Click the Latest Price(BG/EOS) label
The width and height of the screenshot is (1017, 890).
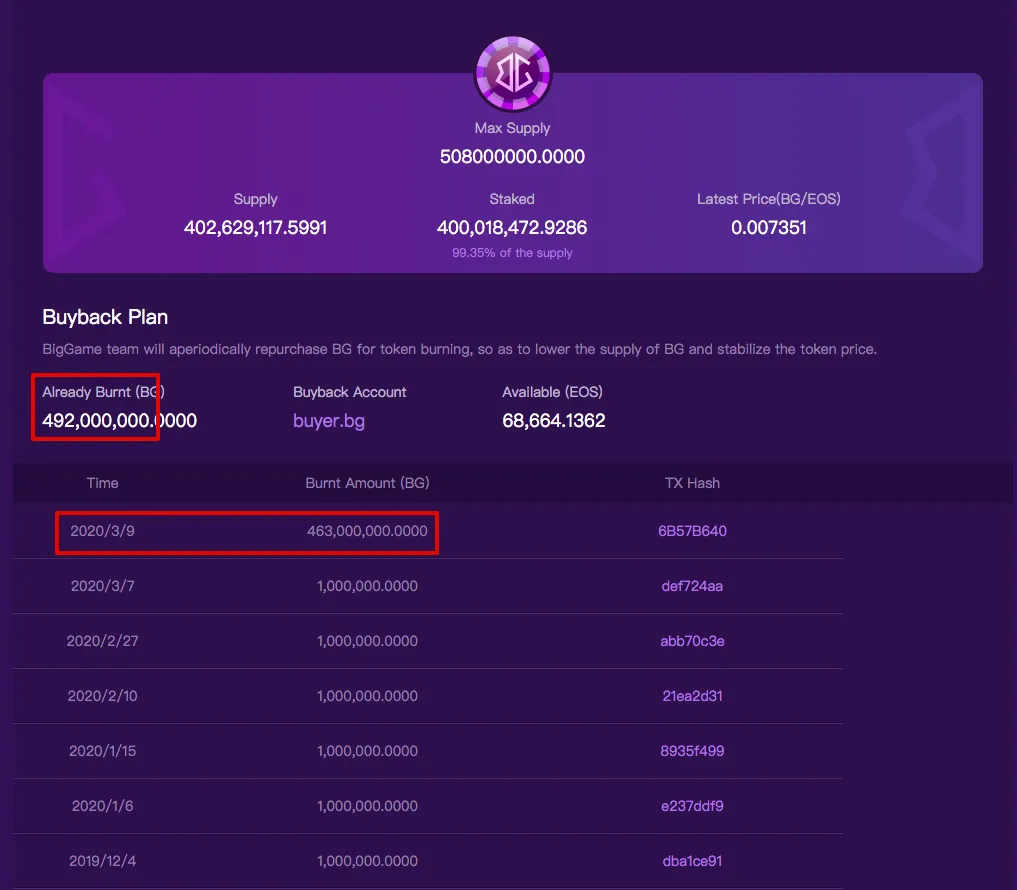click(x=769, y=199)
